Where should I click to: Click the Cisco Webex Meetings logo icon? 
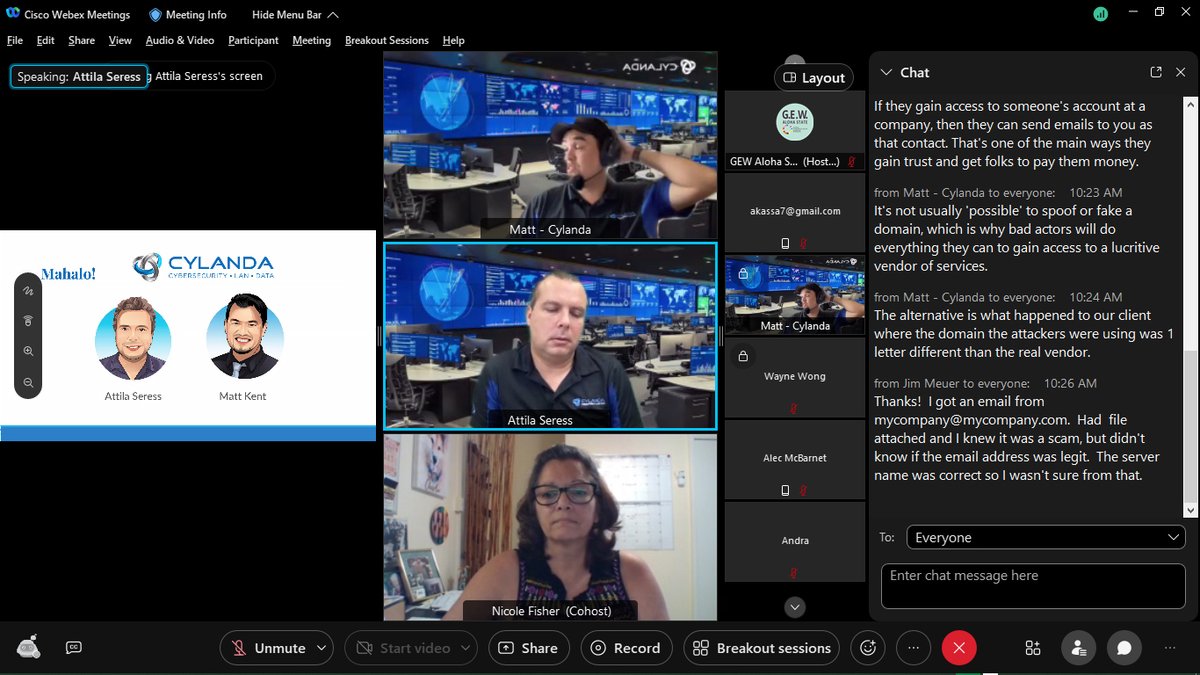coord(13,15)
